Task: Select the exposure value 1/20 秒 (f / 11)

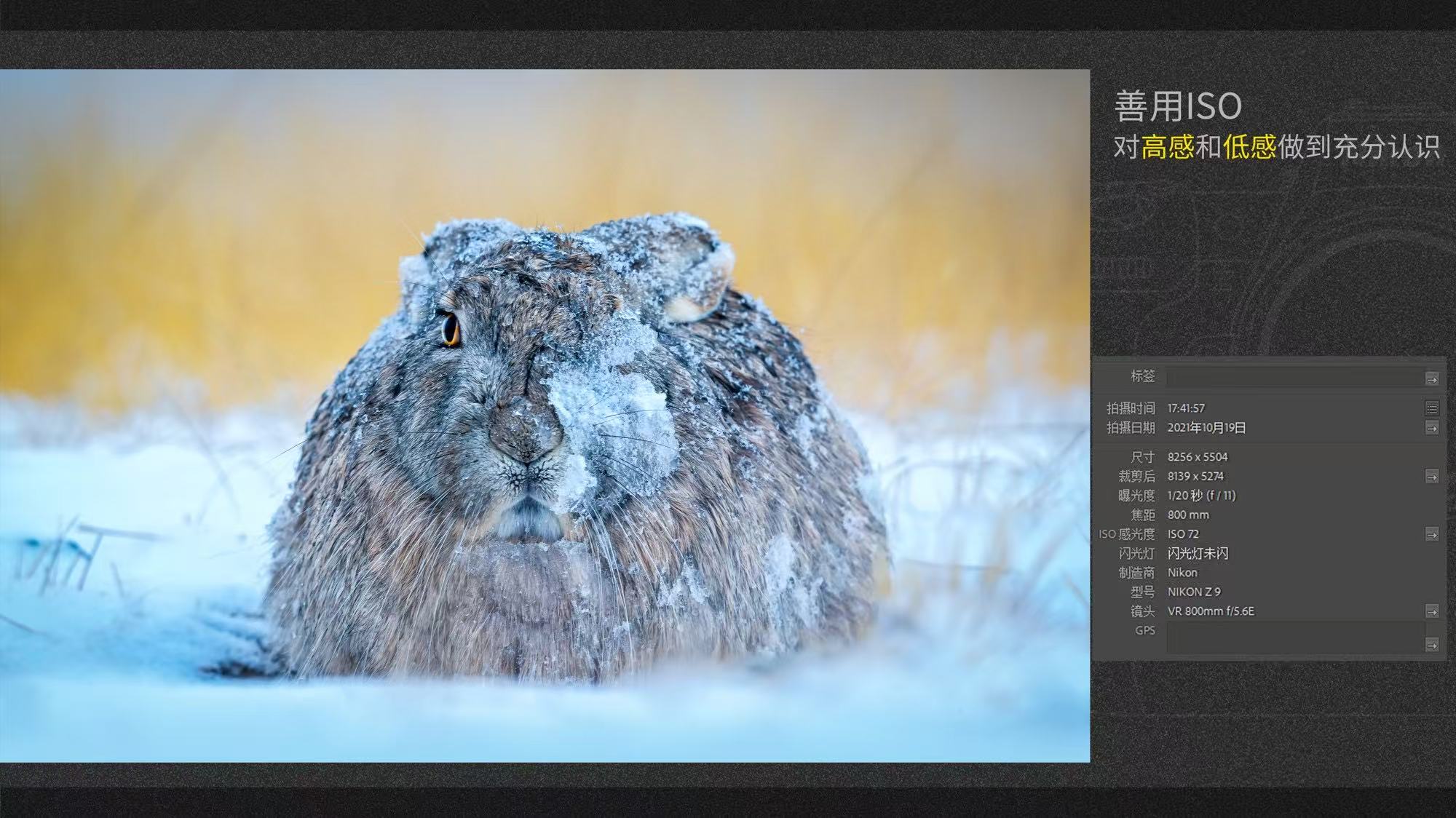Action: (1201, 496)
